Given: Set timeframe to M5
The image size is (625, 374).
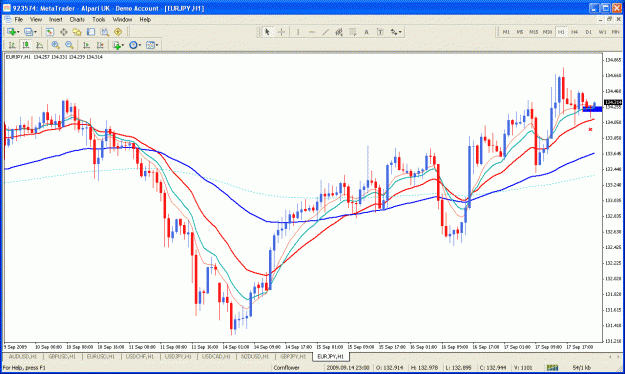Looking at the screenshot, I should tap(520, 32).
